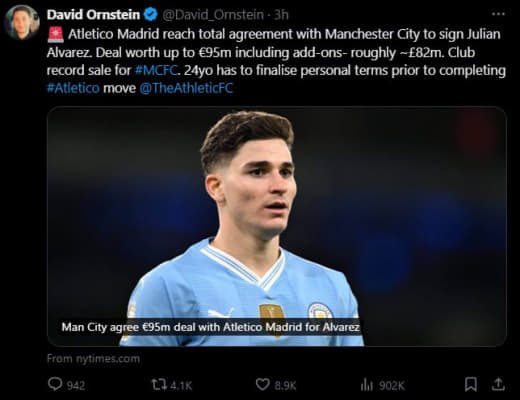Repost using the retweet icon

tap(159, 385)
